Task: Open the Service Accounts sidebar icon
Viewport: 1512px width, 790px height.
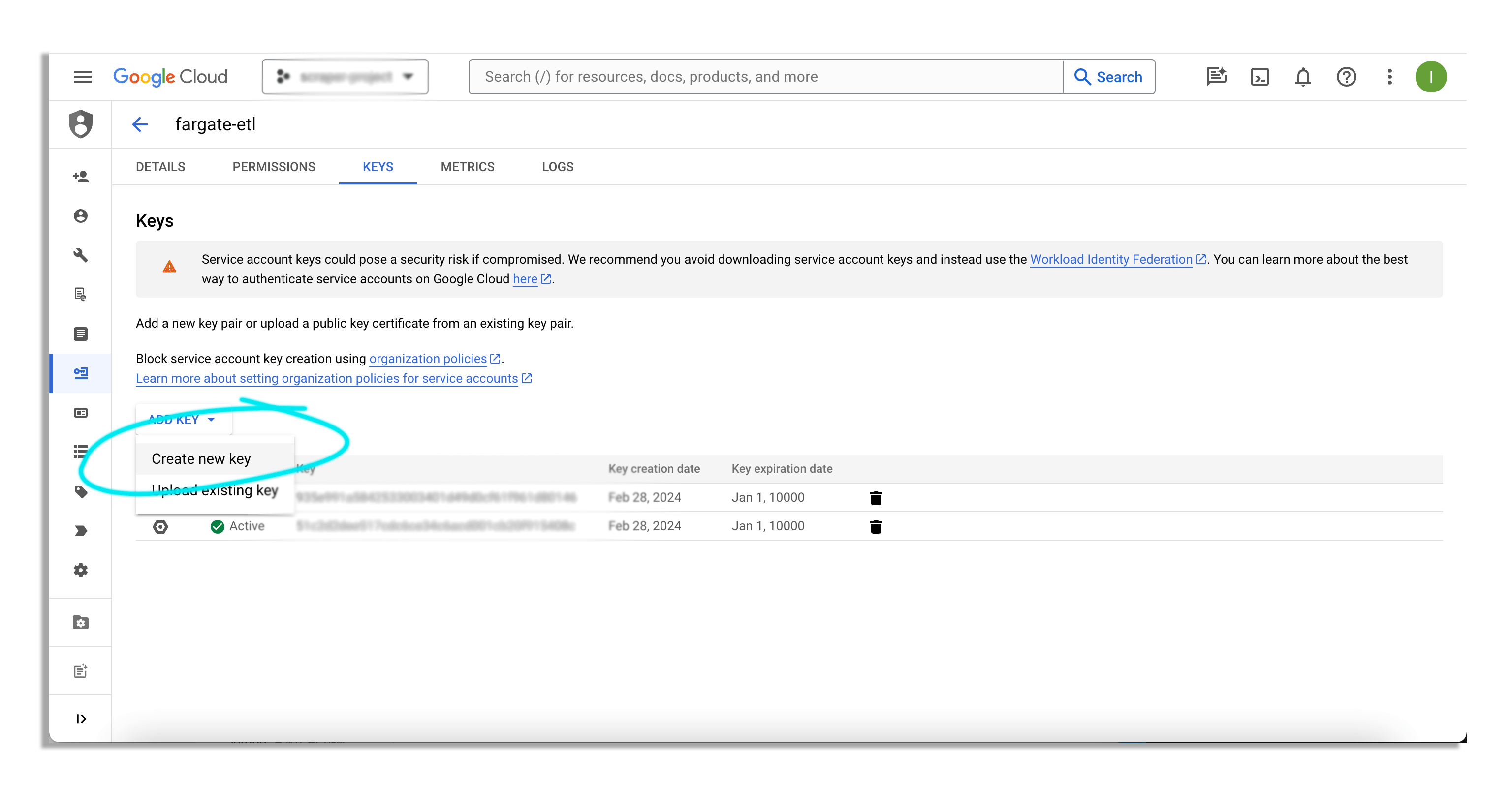Action: 81,373
